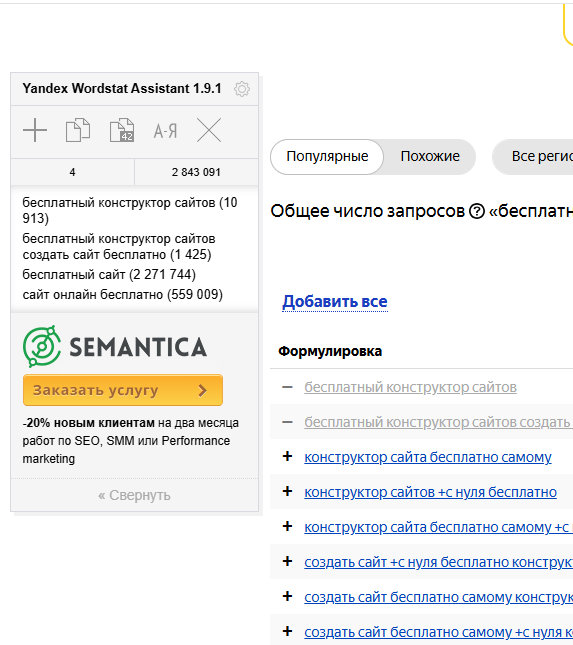The height and width of the screenshot is (645, 573).
Task: Remove 'бесплатный конструктор сайтов создать' with minus
Action: point(288,422)
